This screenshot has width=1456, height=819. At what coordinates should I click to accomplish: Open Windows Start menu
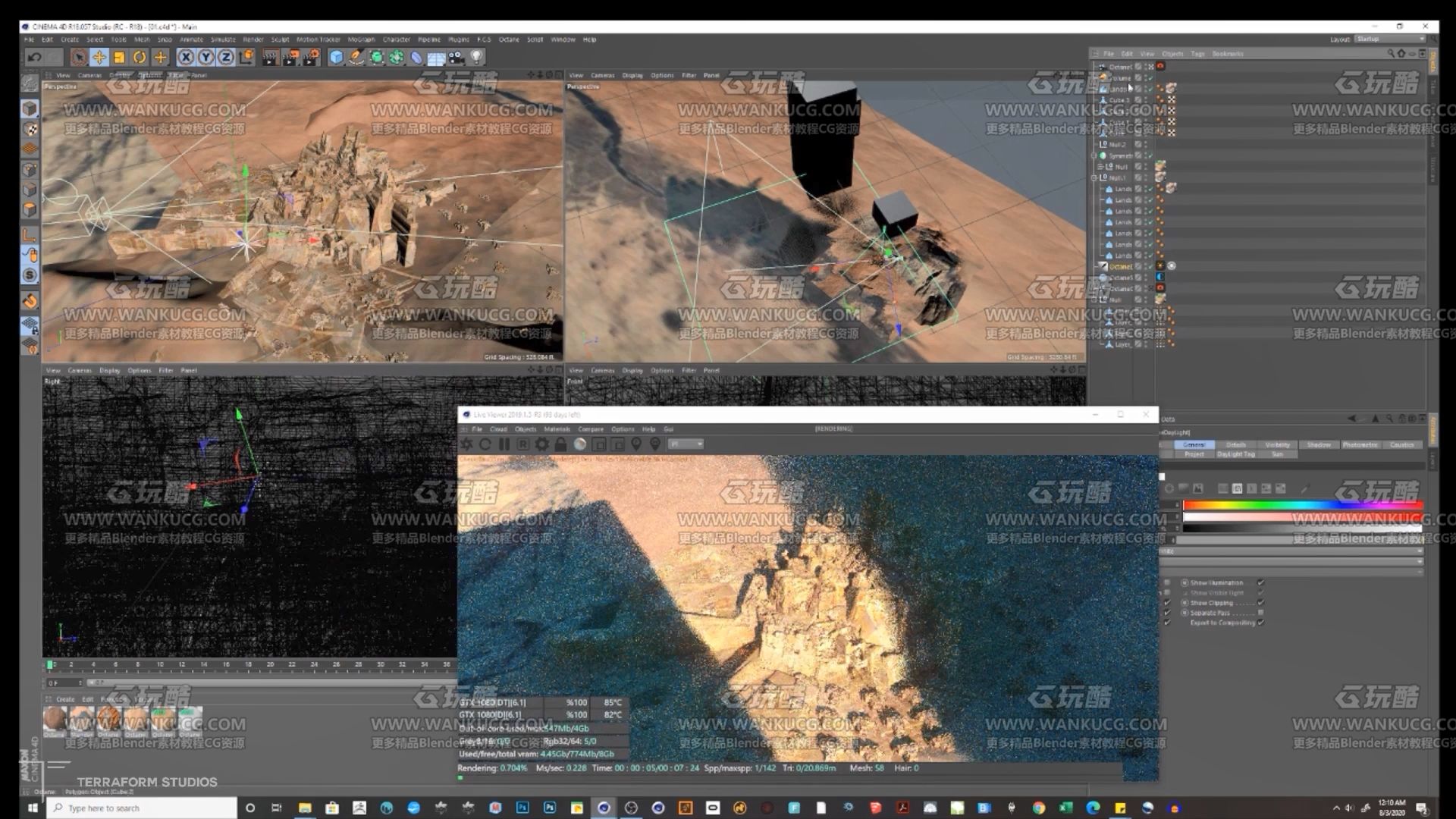(x=33, y=808)
